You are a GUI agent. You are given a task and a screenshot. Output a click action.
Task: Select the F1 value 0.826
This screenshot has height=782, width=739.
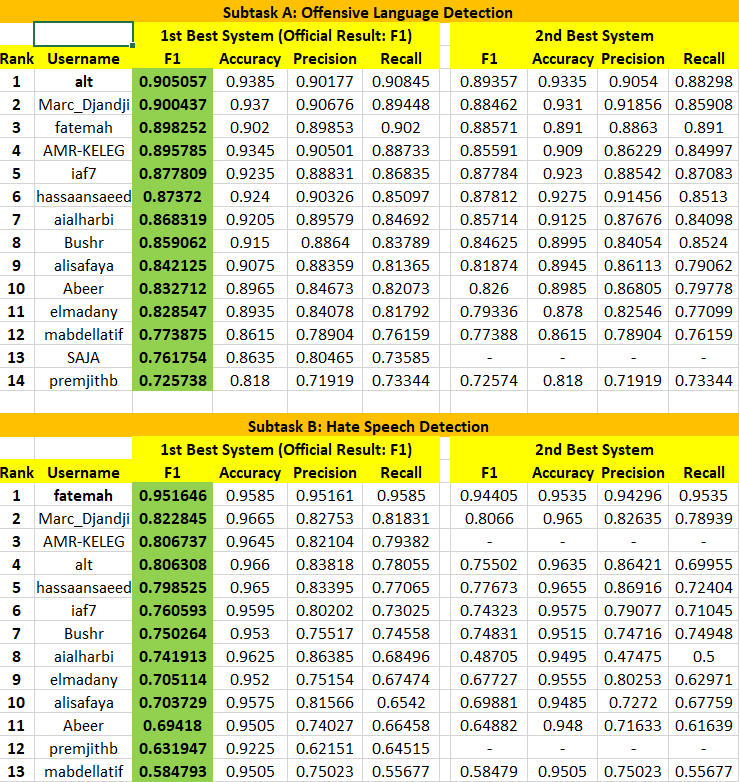489,288
